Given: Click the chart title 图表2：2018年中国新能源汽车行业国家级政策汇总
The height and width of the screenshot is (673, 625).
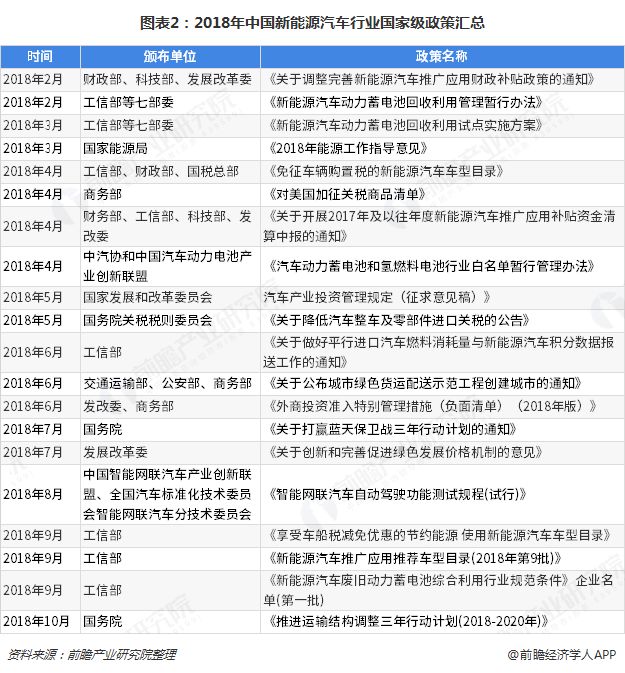Looking at the screenshot, I should coord(312,22).
